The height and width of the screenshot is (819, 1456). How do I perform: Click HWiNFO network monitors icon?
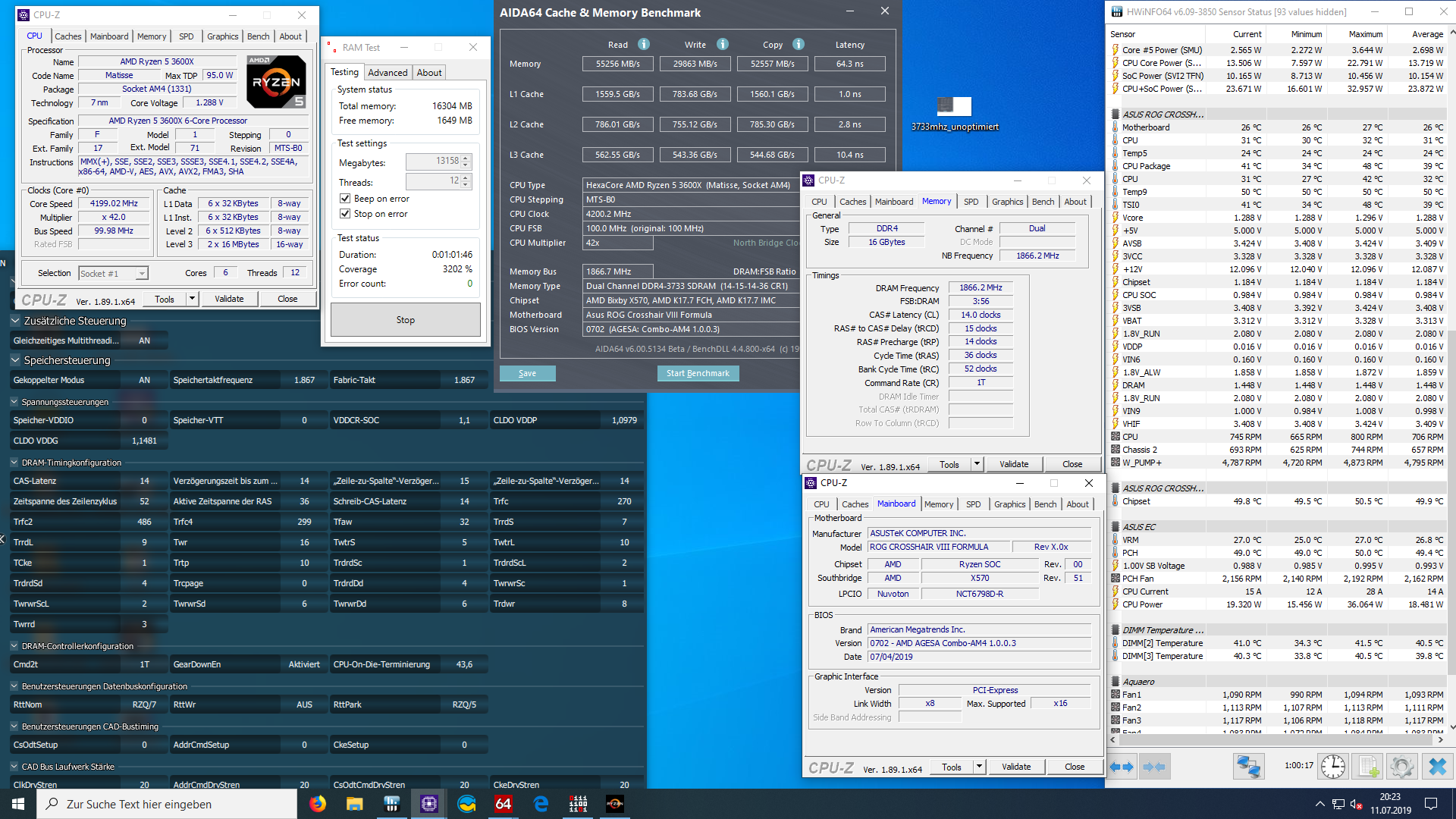[x=1248, y=767]
